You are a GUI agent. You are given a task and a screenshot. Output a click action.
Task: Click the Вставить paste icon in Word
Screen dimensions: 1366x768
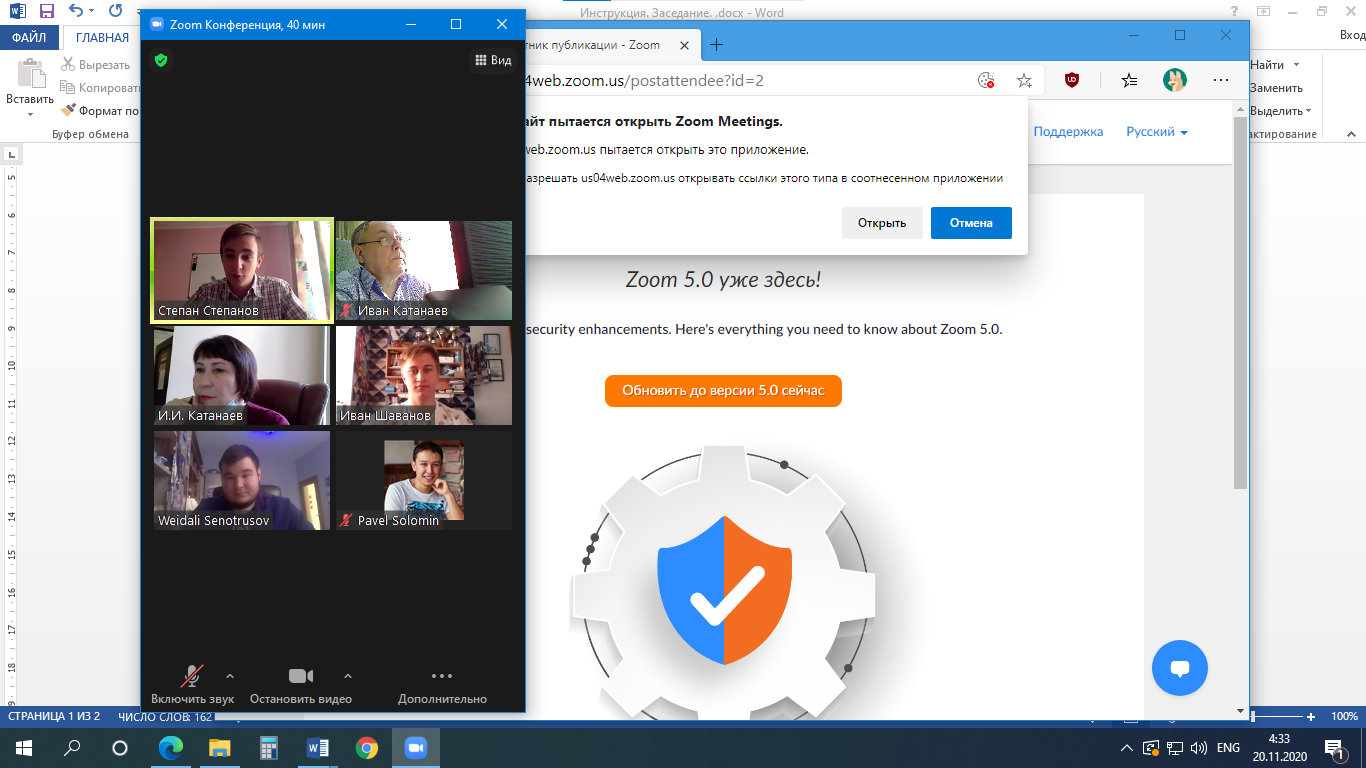(x=30, y=74)
